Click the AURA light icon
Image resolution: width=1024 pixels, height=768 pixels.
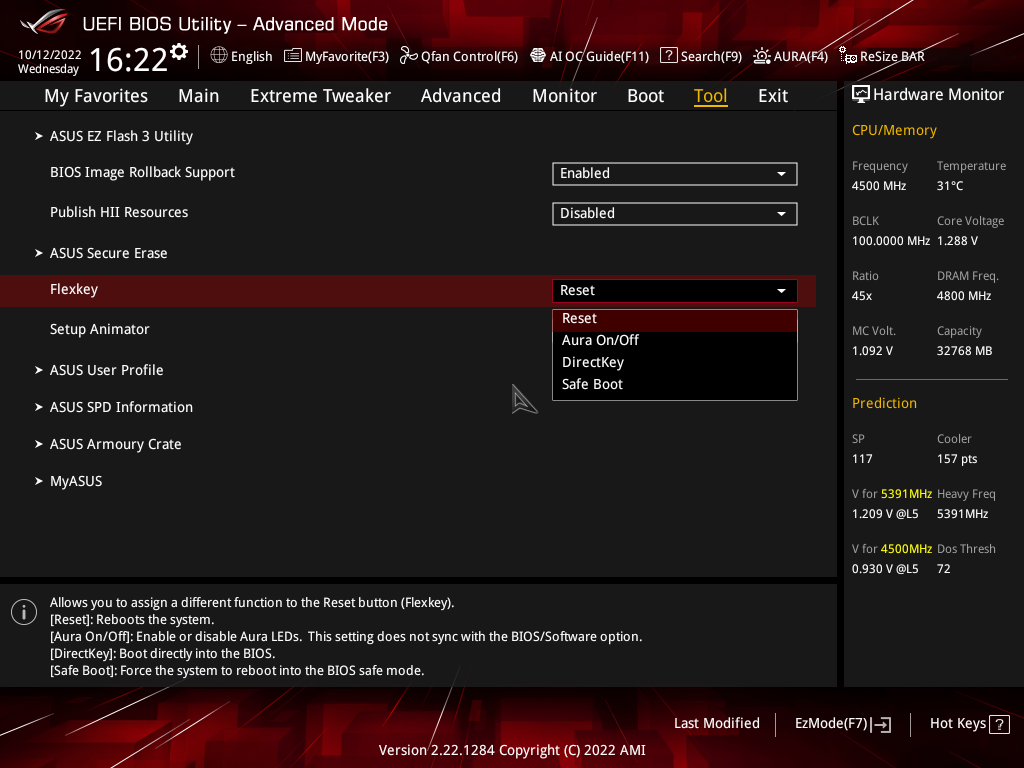pos(761,56)
